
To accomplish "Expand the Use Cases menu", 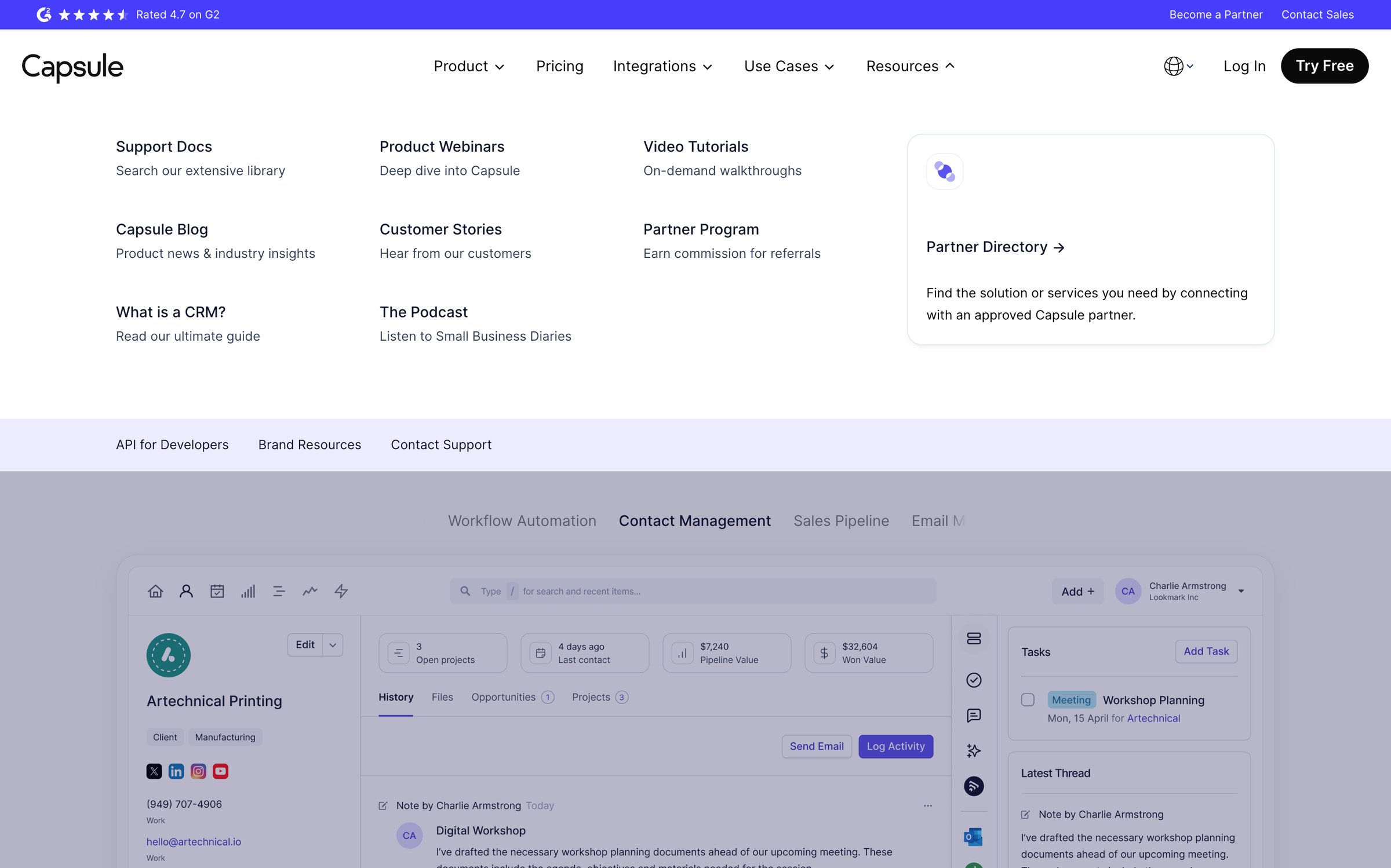I will 789,66.
